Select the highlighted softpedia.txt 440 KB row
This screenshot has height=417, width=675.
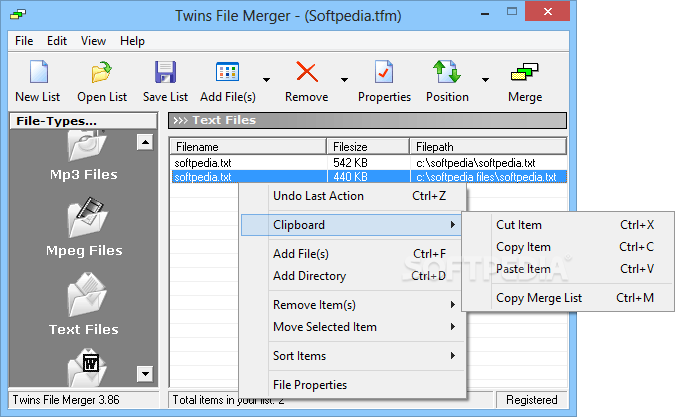pyautogui.click(x=368, y=177)
